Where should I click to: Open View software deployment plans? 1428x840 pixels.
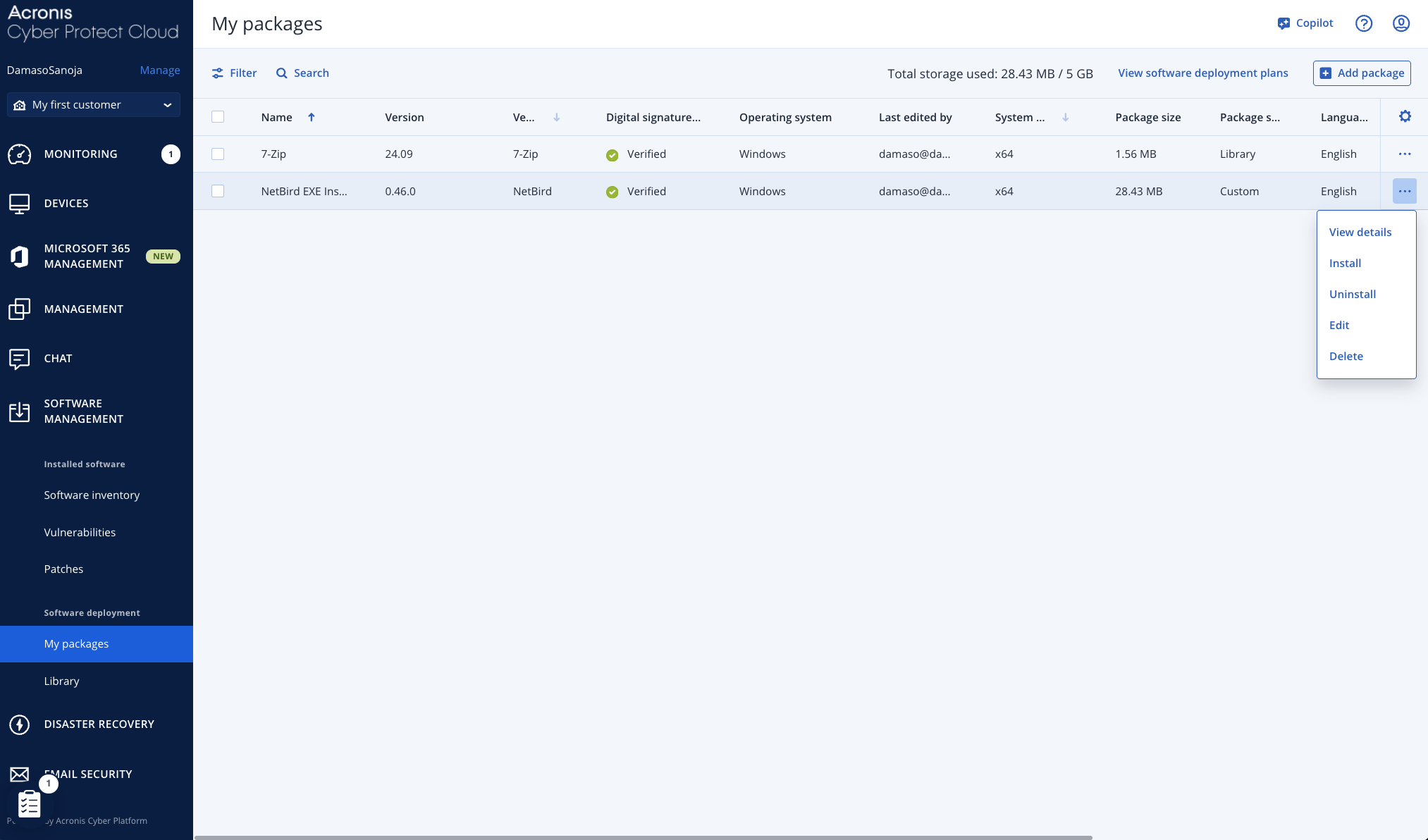[1202, 73]
